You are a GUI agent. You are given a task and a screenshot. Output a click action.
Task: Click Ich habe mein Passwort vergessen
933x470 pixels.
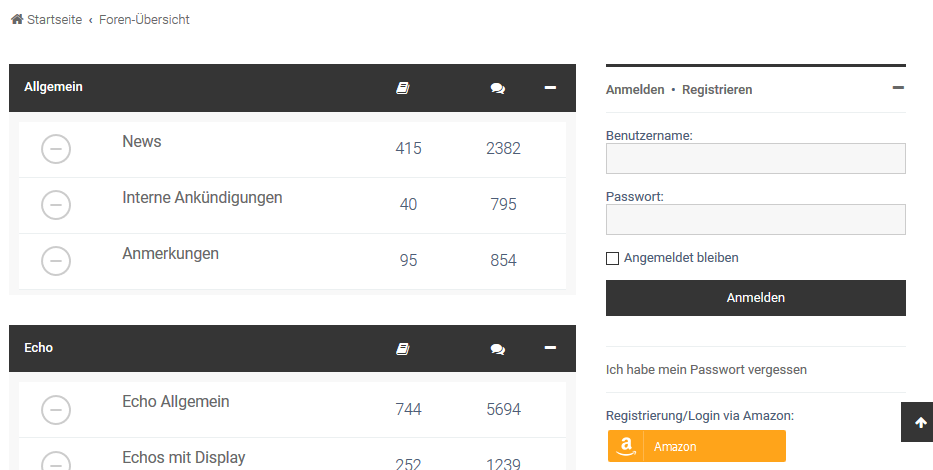click(x=706, y=370)
